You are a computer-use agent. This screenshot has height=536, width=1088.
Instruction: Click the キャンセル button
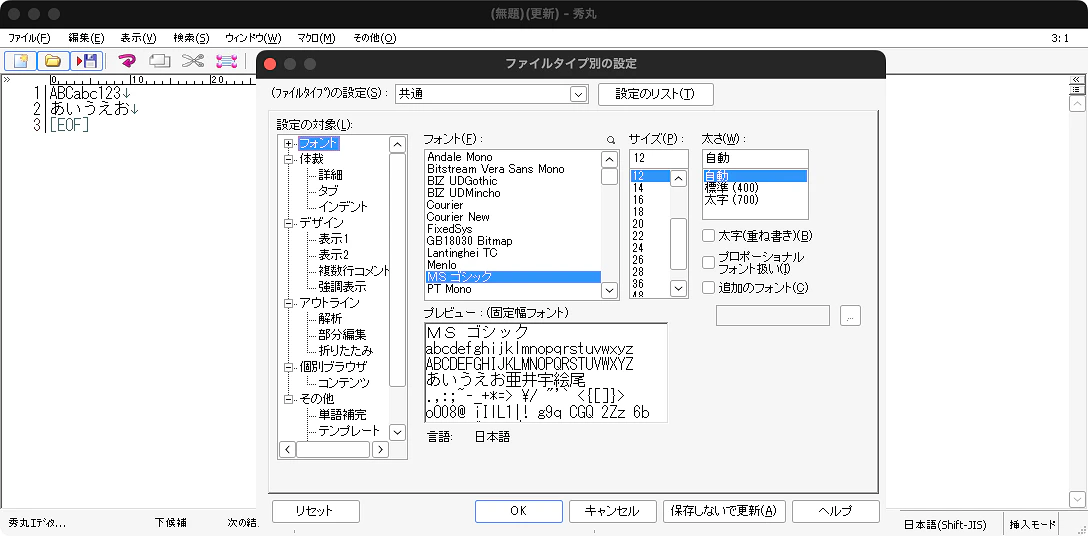[613, 511]
